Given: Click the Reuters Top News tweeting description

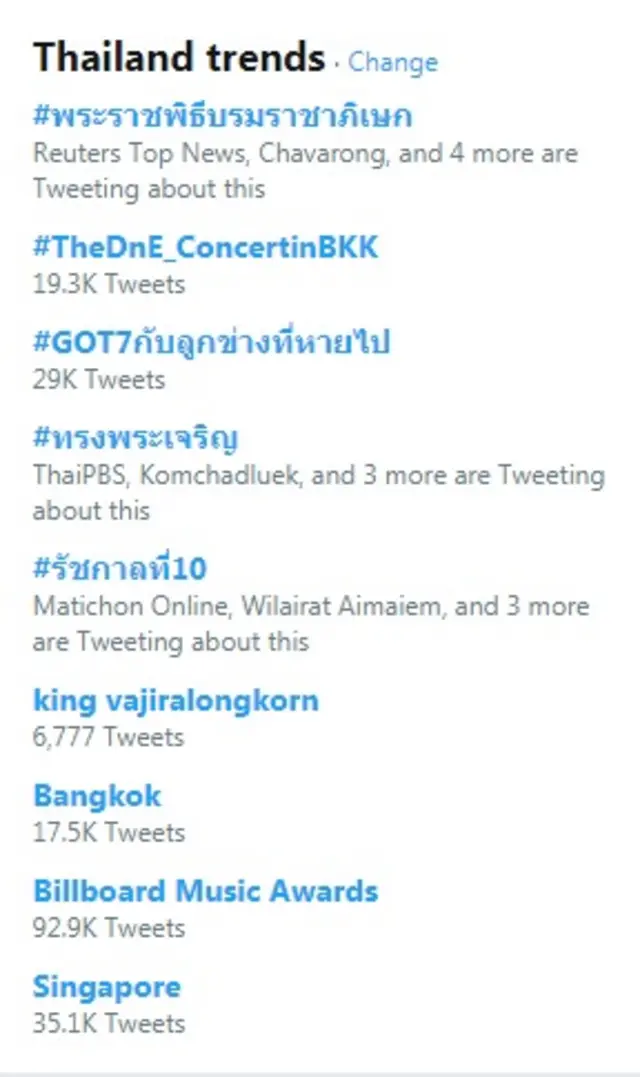Looking at the screenshot, I should pos(305,171).
